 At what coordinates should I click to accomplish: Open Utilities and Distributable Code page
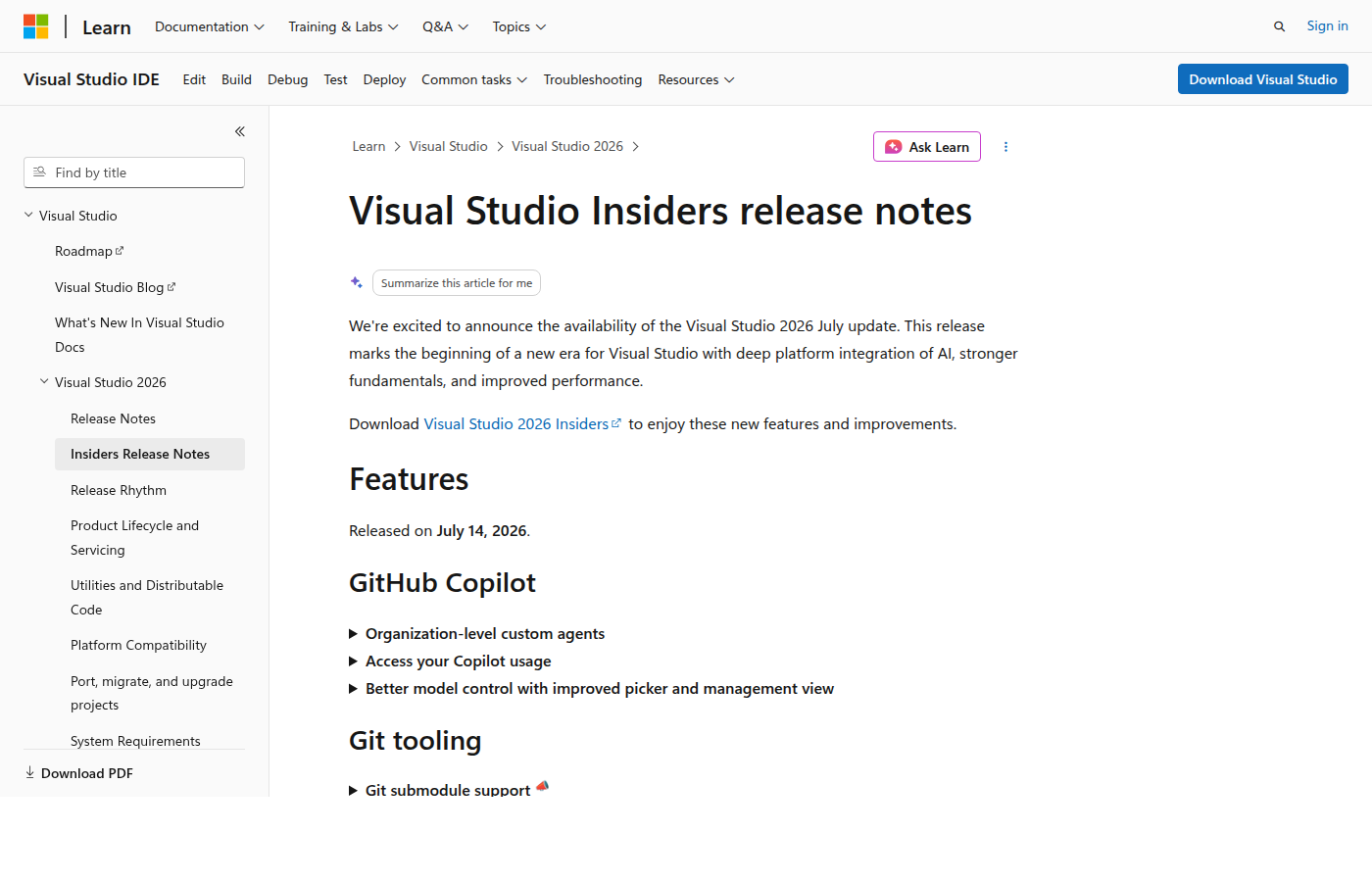[x=147, y=597]
